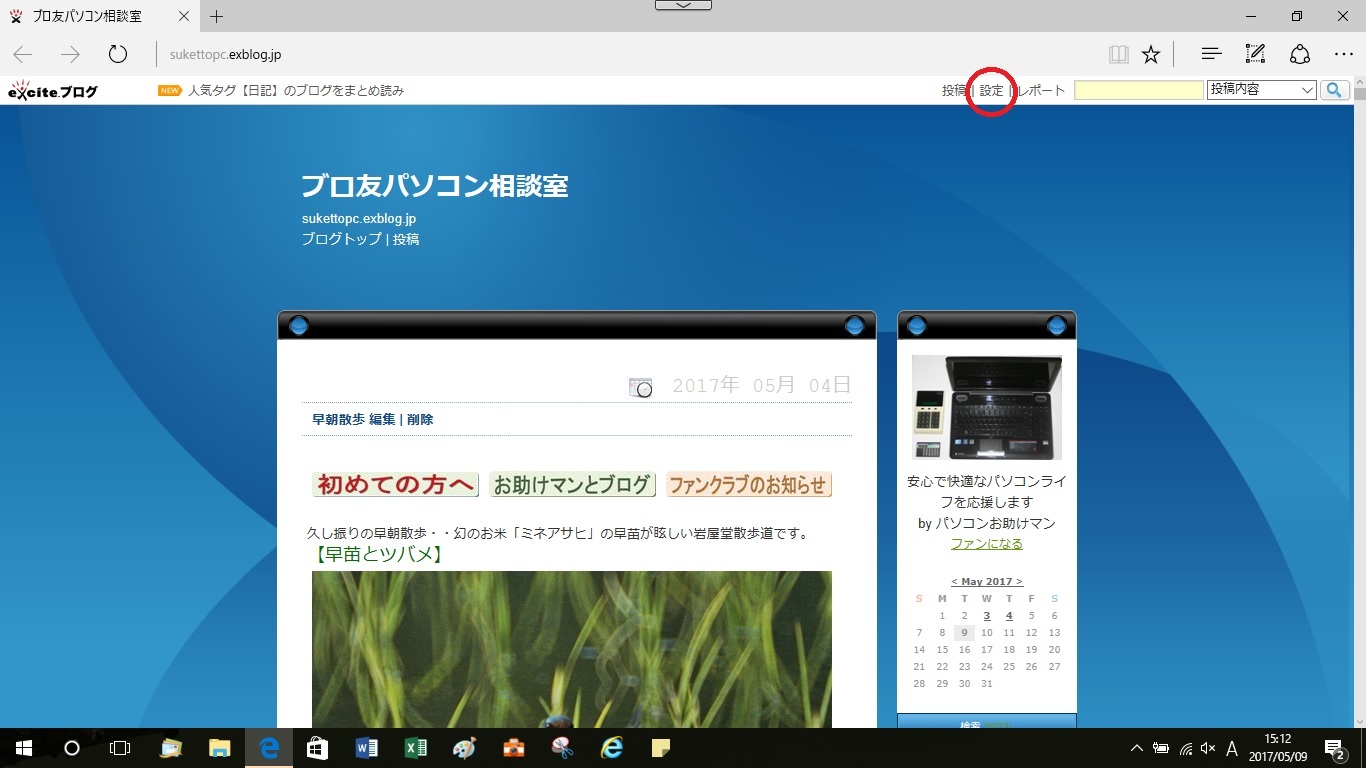
Task: Launch Paint palette from taskbar
Action: 464,748
